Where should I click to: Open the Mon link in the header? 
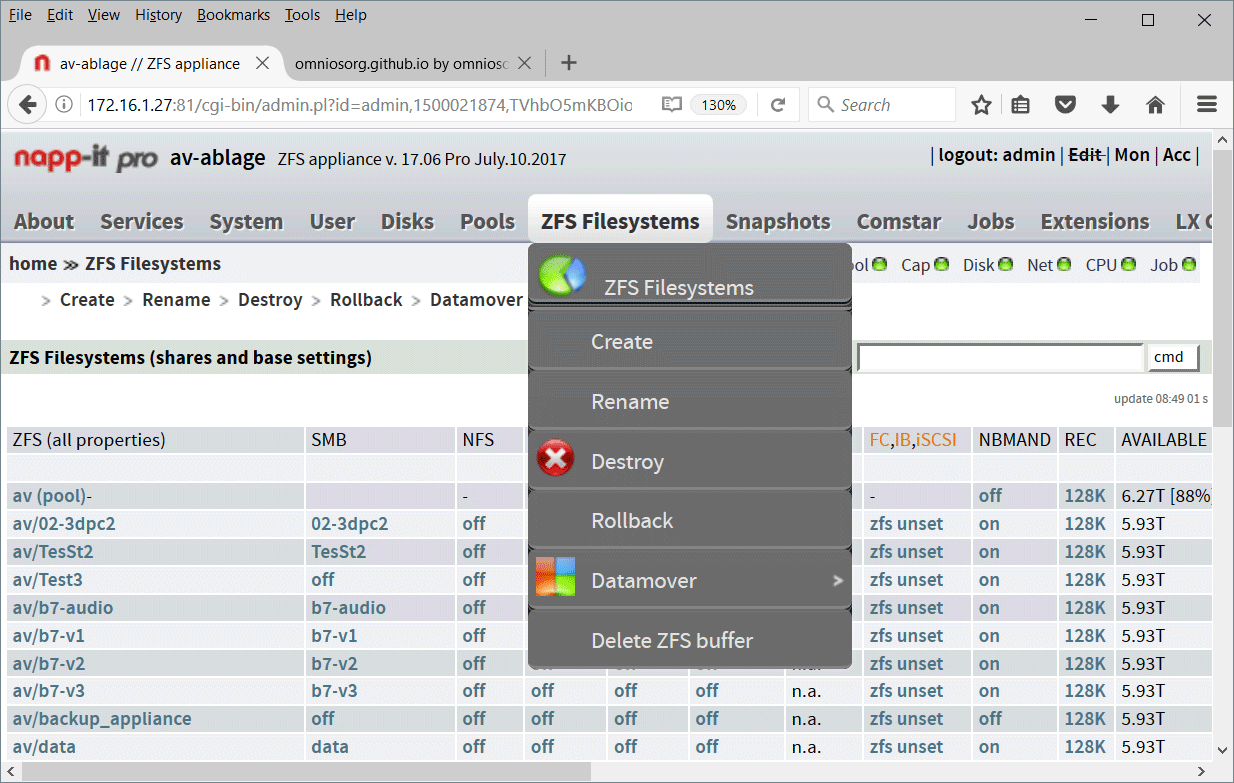pyautogui.click(x=1132, y=155)
